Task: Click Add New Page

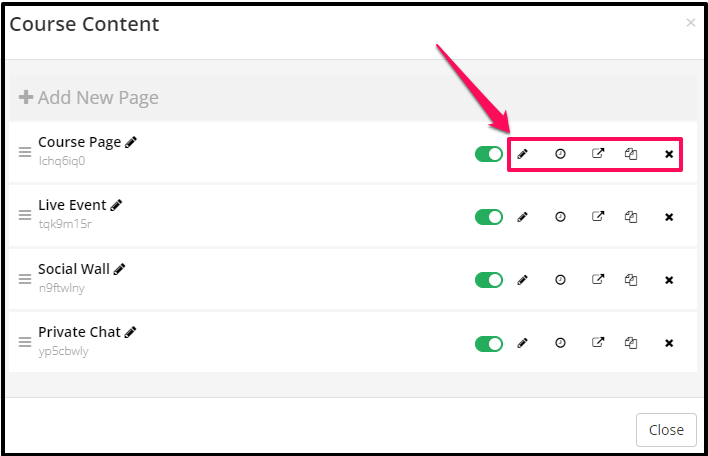Action: click(88, 98)
